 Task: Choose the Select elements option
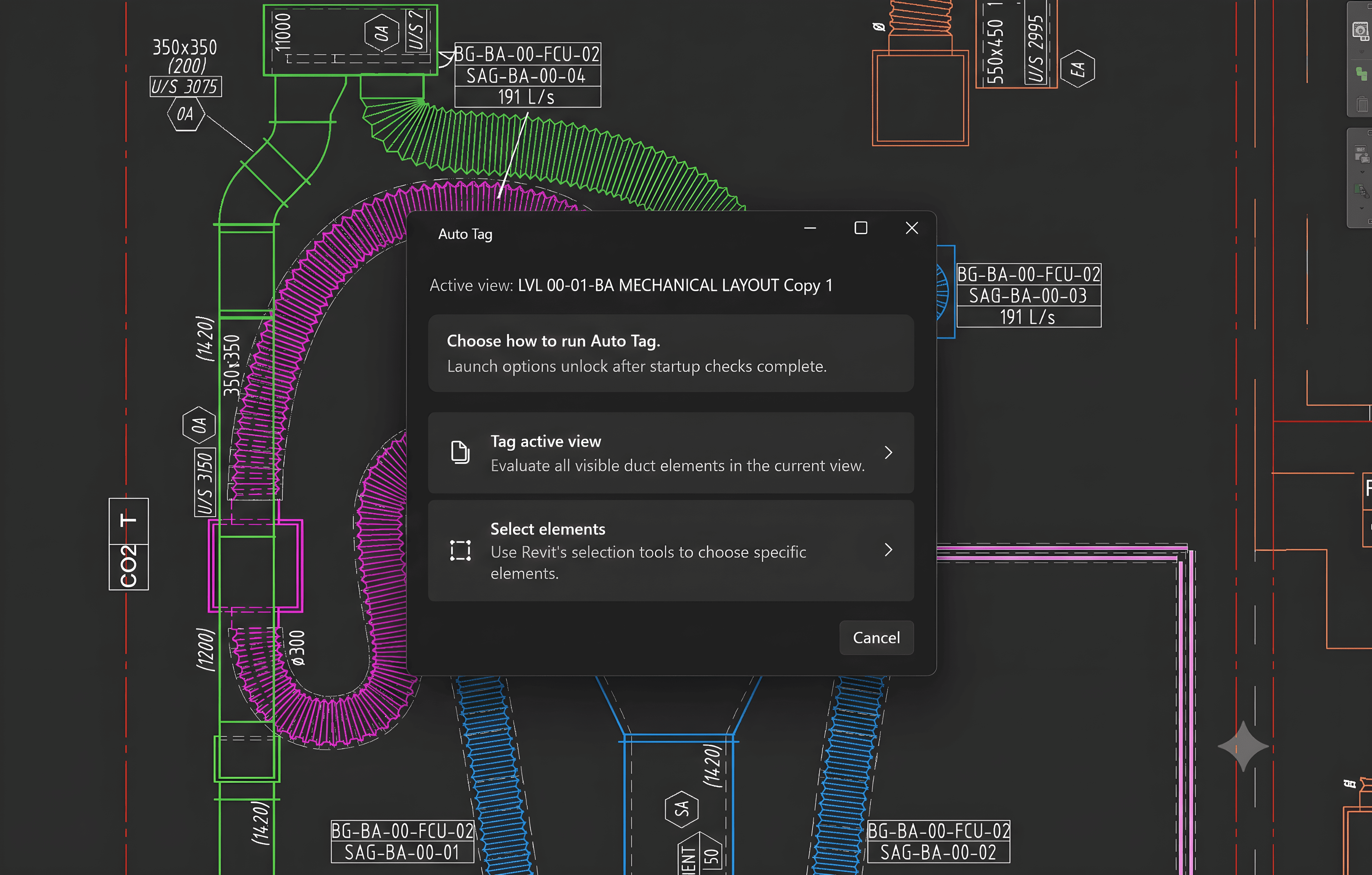[x=671, y=550]
